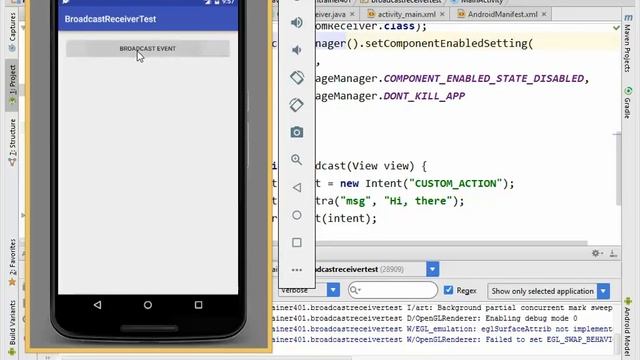Toggle the Regex checkbox in logcat
Screen dimensions: 640x360
coord(449,290)
